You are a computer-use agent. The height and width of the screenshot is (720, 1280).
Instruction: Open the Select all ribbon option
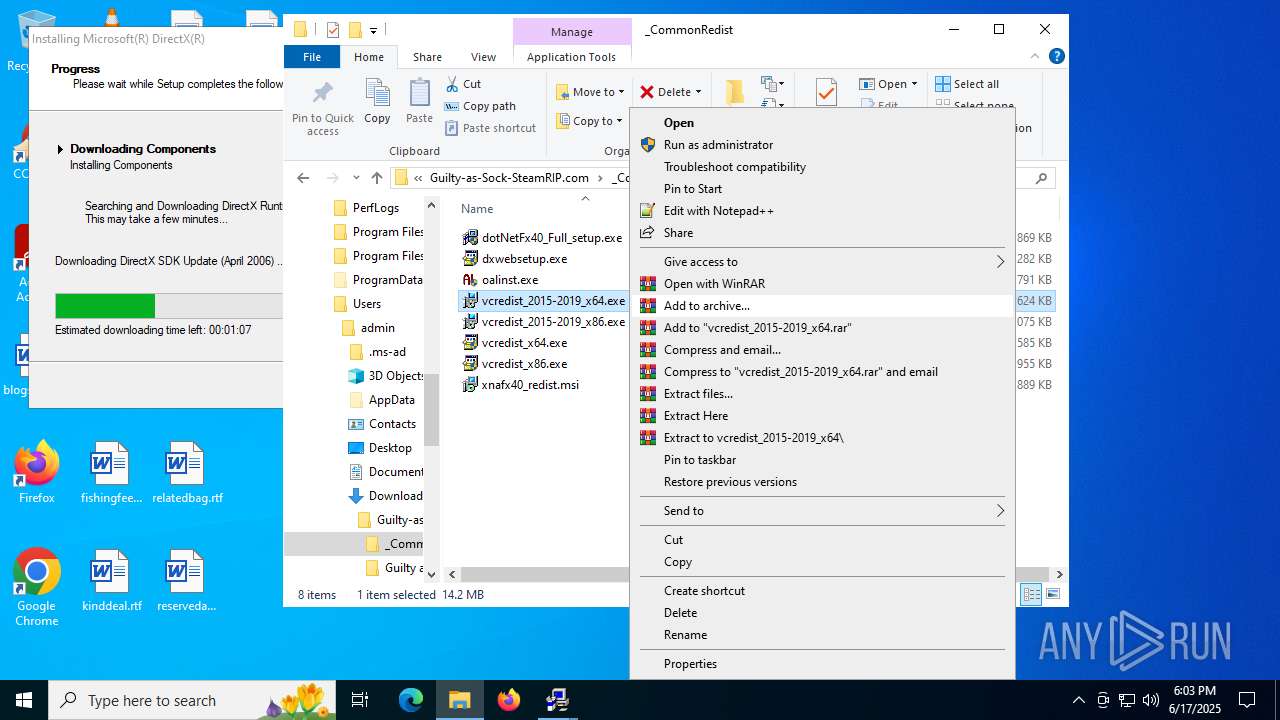click(x=967, y=84)
